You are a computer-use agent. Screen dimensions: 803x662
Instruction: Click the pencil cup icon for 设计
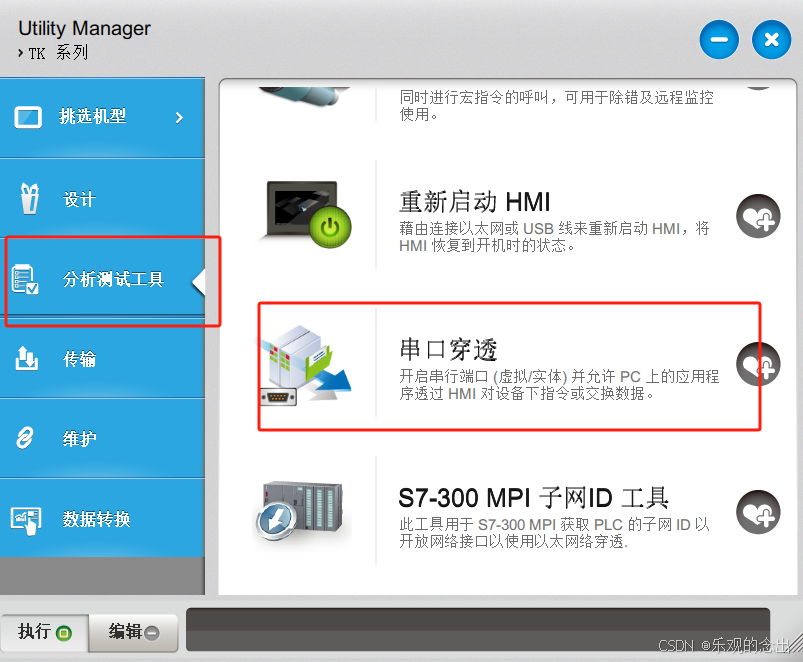pyautogui.click(x=29, y=198)
